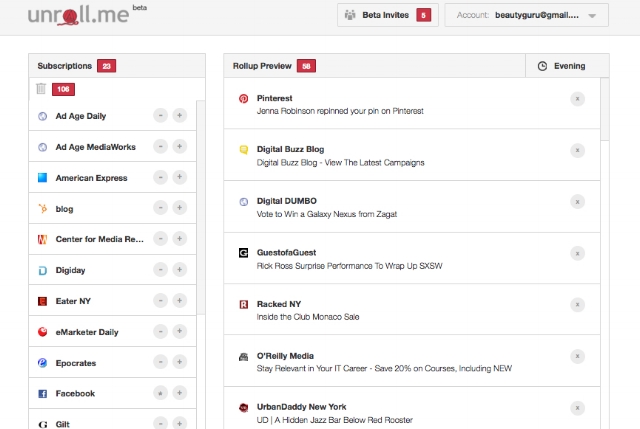Open Inside the Club Monaco Sale email
Image resolution: width=640 pixels, height=429 pixels.
click(308, 317)
